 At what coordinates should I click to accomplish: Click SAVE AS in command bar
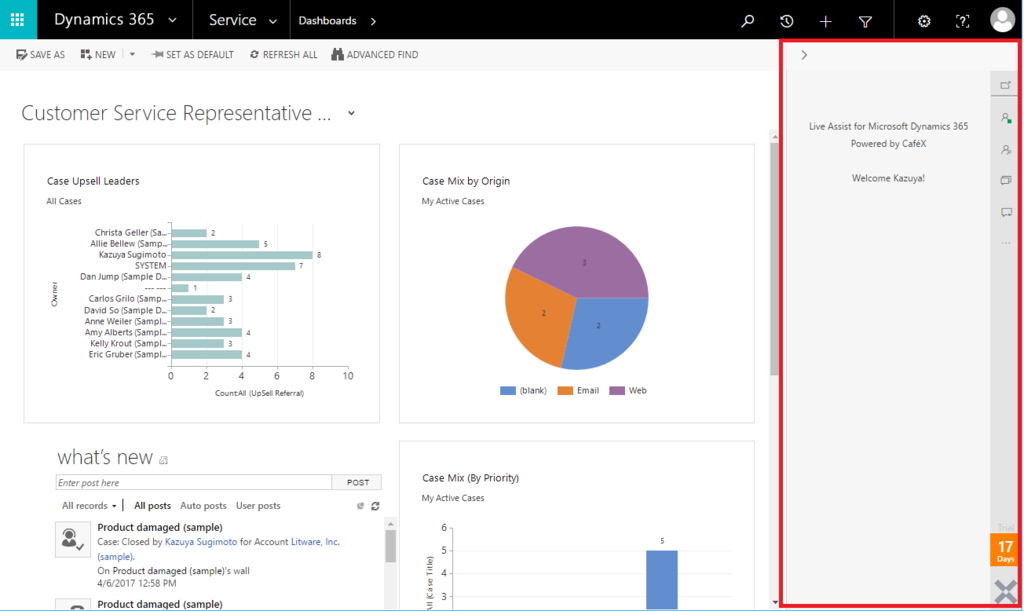40,55
